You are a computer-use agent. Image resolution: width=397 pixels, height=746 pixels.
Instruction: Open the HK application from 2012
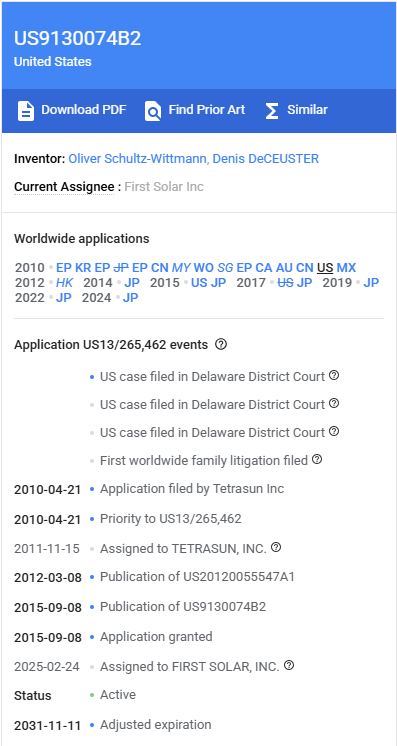[64, 283]
